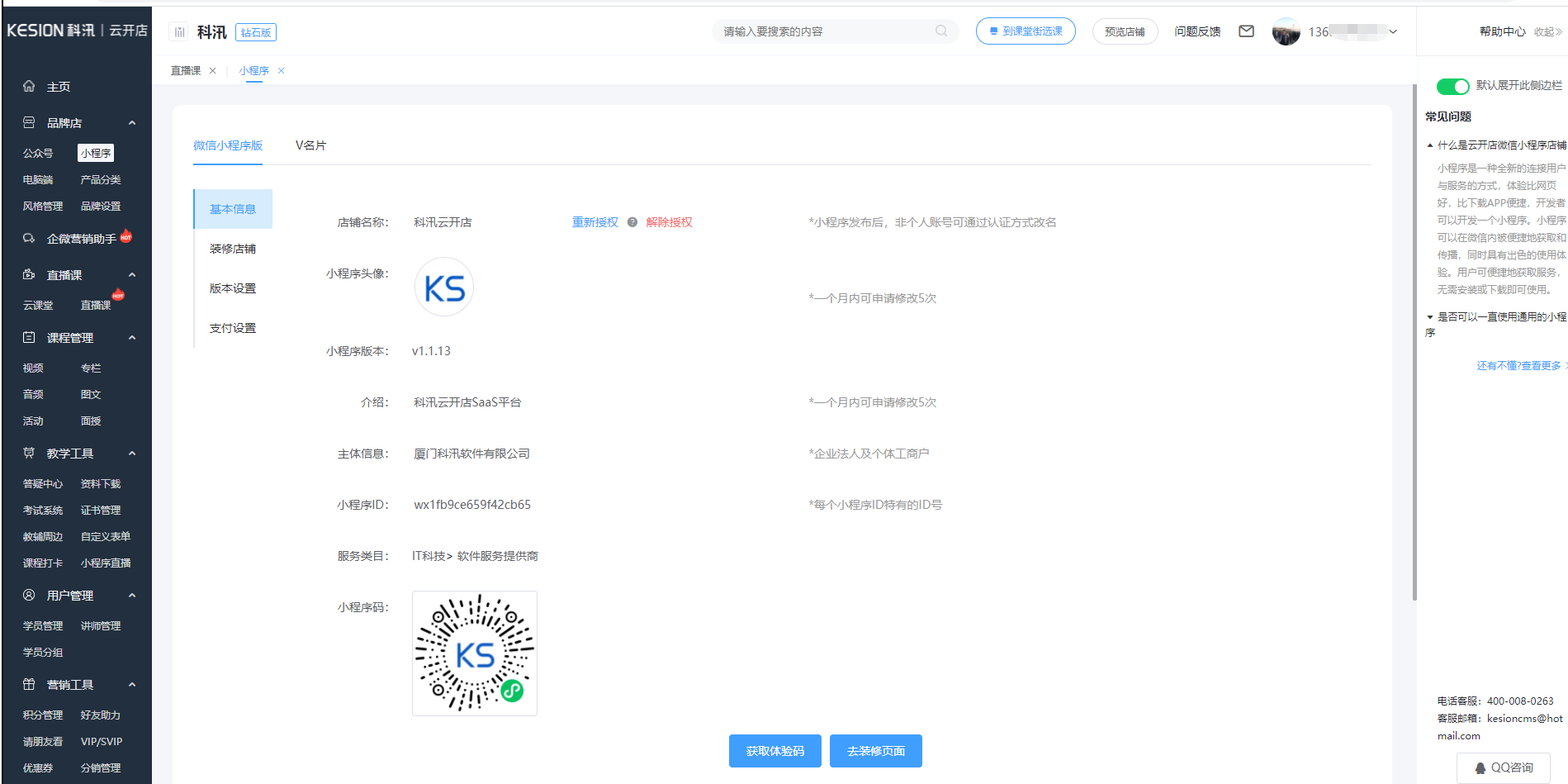1568x784 pixels.
Task: Open VIP/SVIP in the sidebar
Action: pos(102,741)
